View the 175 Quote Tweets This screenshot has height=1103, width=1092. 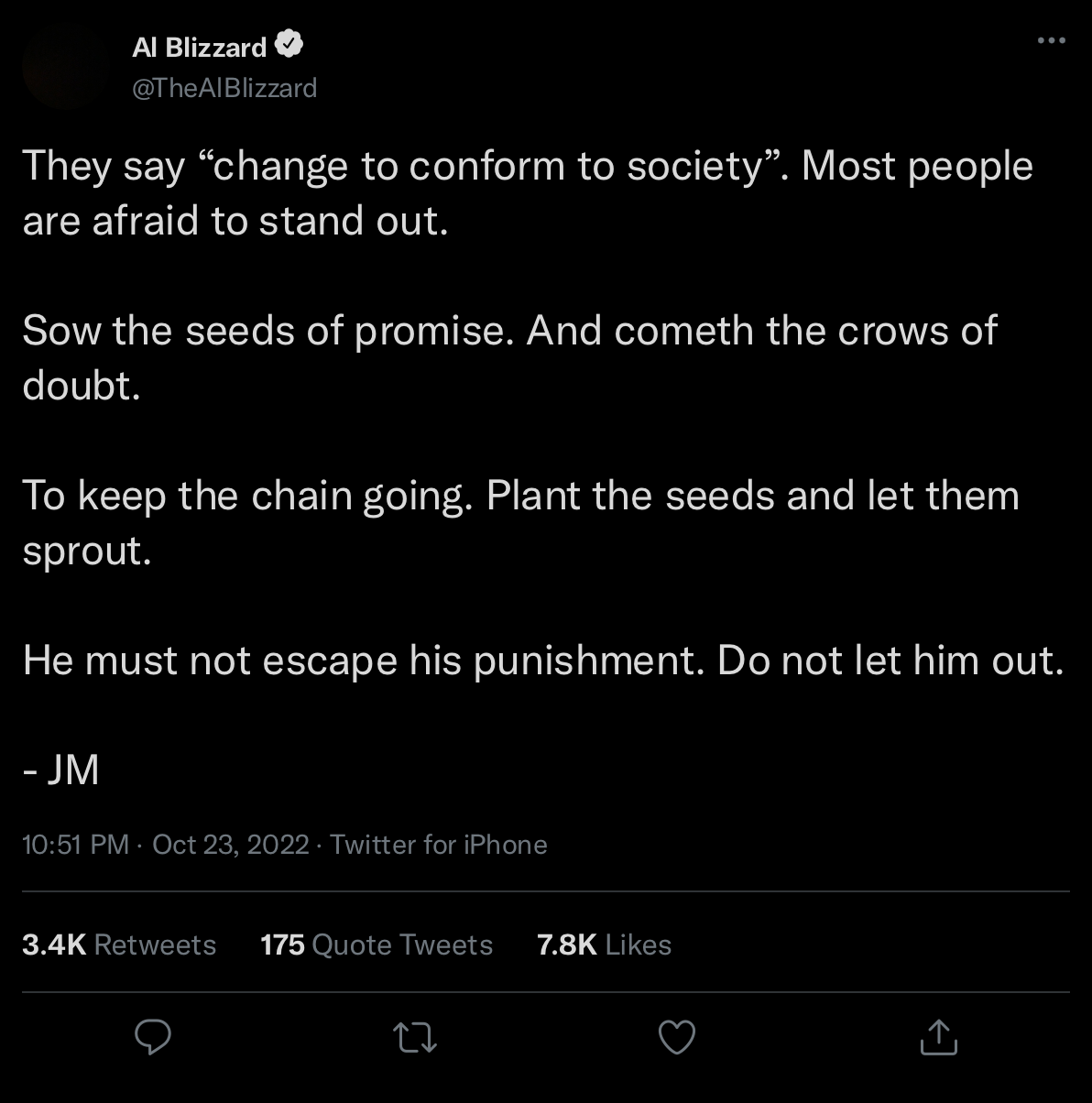pyautogui.click(x=377, y=945)
